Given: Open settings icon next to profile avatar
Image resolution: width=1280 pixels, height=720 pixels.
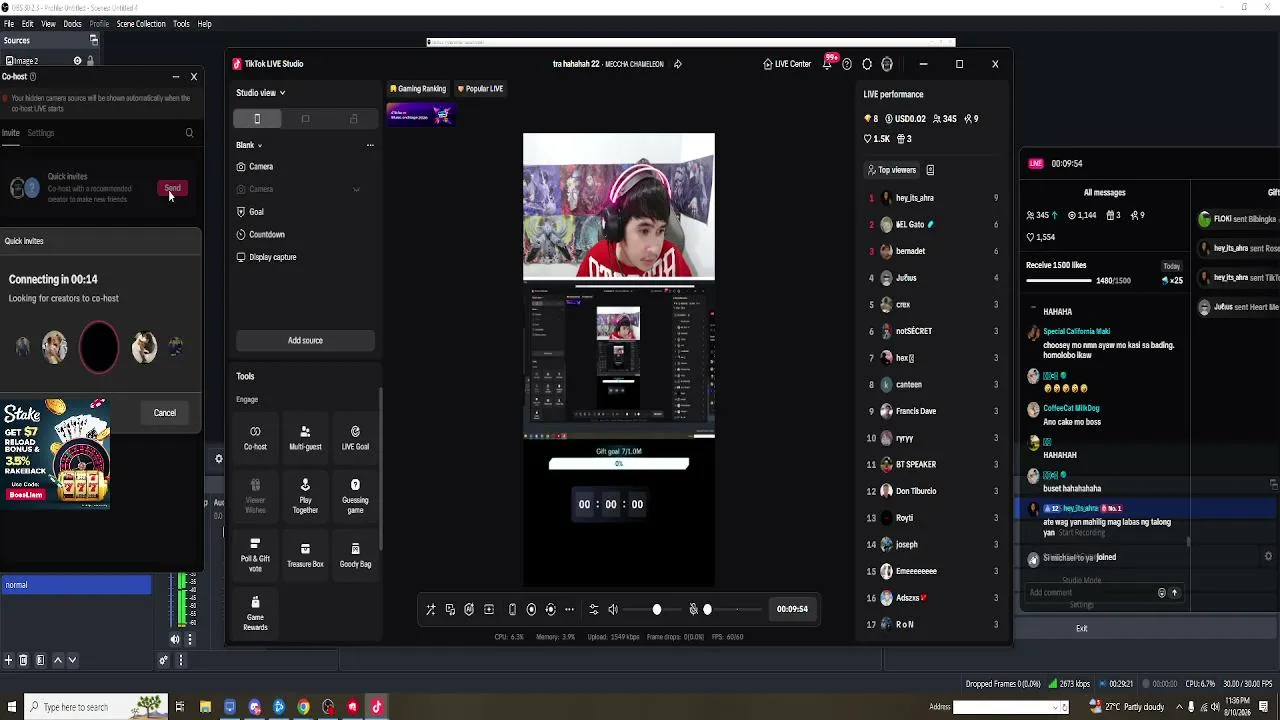Looking at the screenshot, I should (x=867, y=64).
